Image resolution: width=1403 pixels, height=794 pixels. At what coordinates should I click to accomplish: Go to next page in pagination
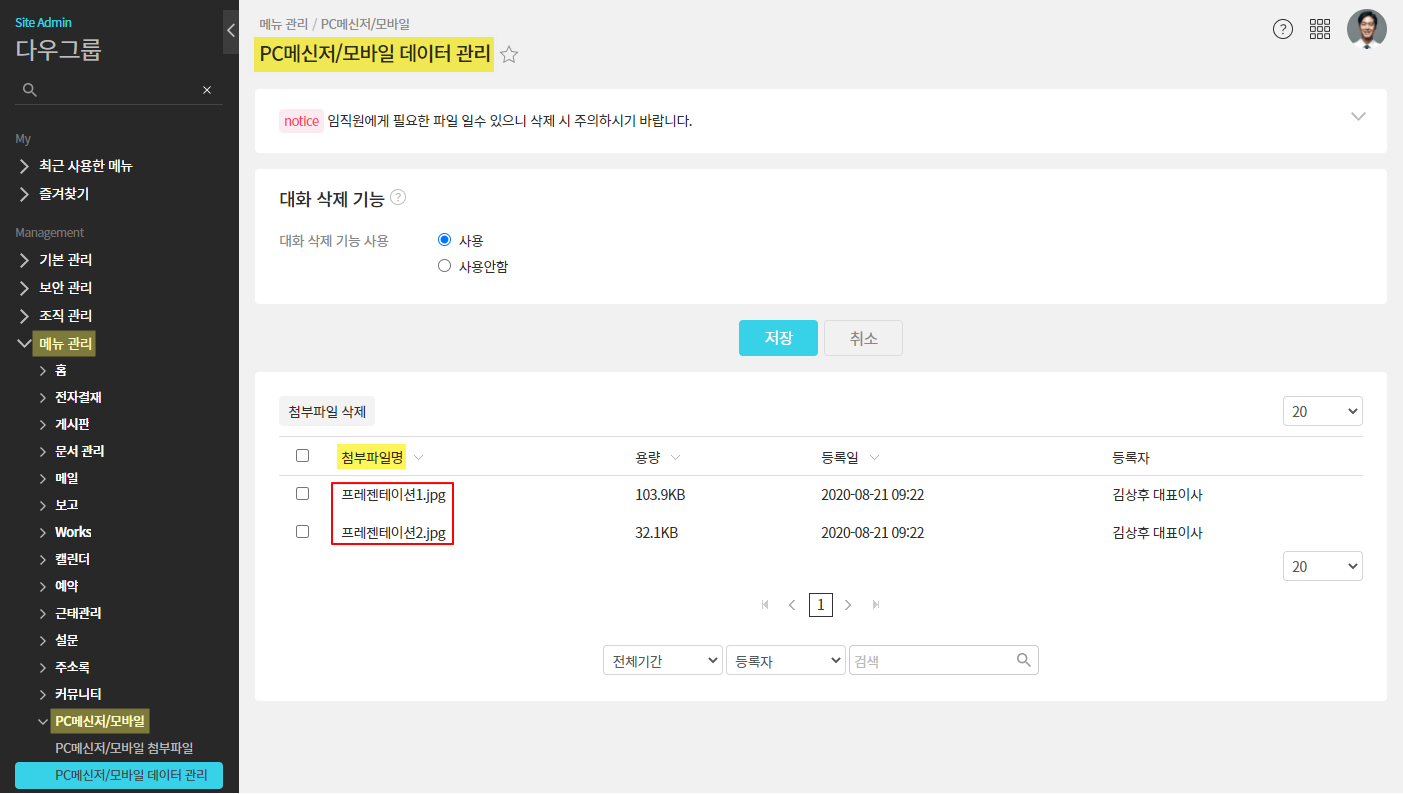click(x=848, y=605)
